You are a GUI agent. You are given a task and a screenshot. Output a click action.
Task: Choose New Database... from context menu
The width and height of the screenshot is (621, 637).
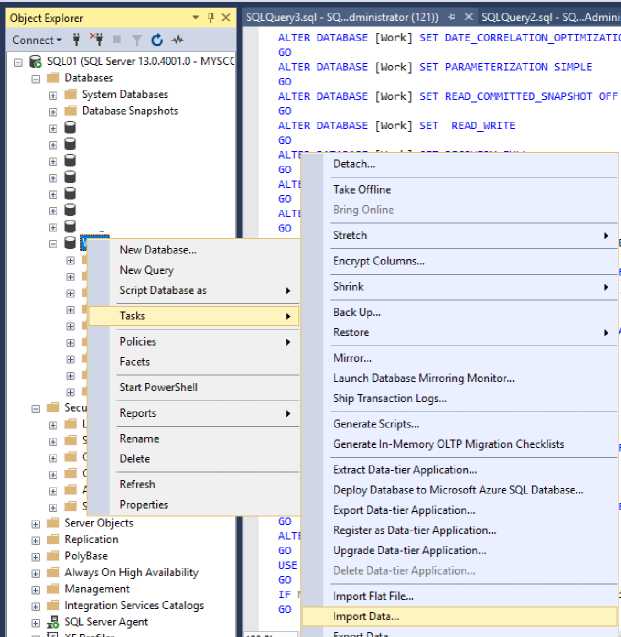click(194, 250)
